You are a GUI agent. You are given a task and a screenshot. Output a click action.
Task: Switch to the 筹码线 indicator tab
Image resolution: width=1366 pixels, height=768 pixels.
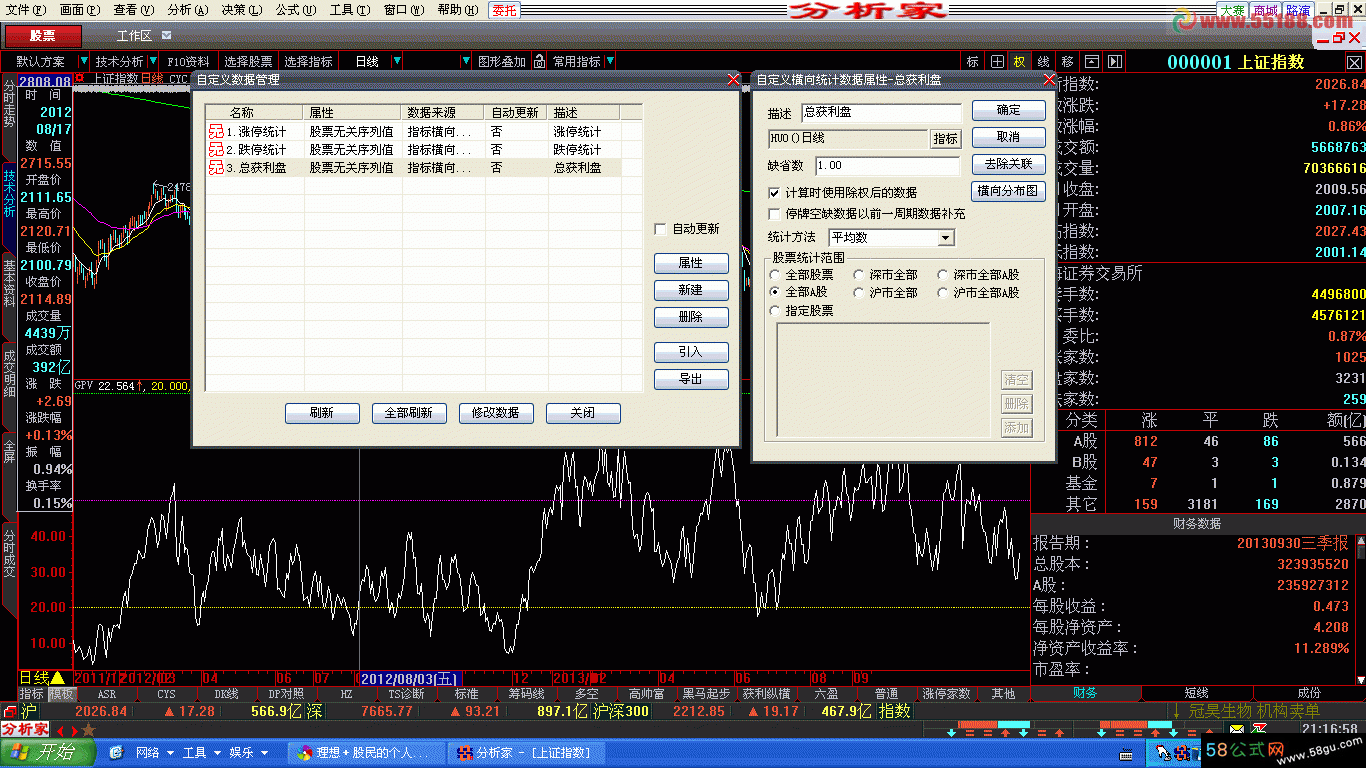point(526,693)
